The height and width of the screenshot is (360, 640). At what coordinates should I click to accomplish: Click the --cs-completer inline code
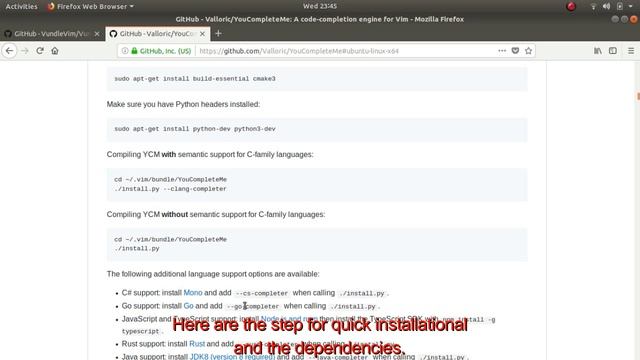pyautogui.click(x=262, y=293)
